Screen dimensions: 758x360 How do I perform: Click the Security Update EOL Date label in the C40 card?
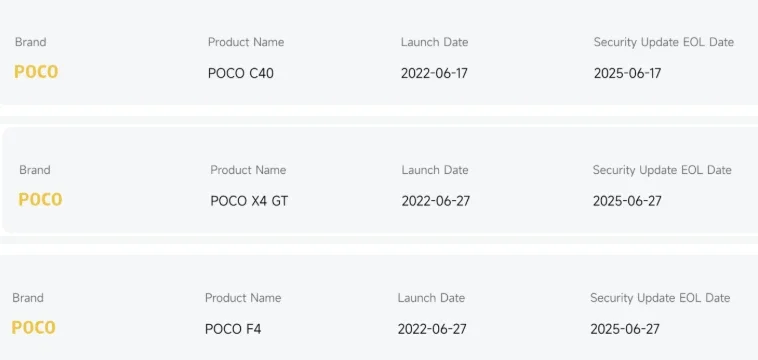point(664,43)
